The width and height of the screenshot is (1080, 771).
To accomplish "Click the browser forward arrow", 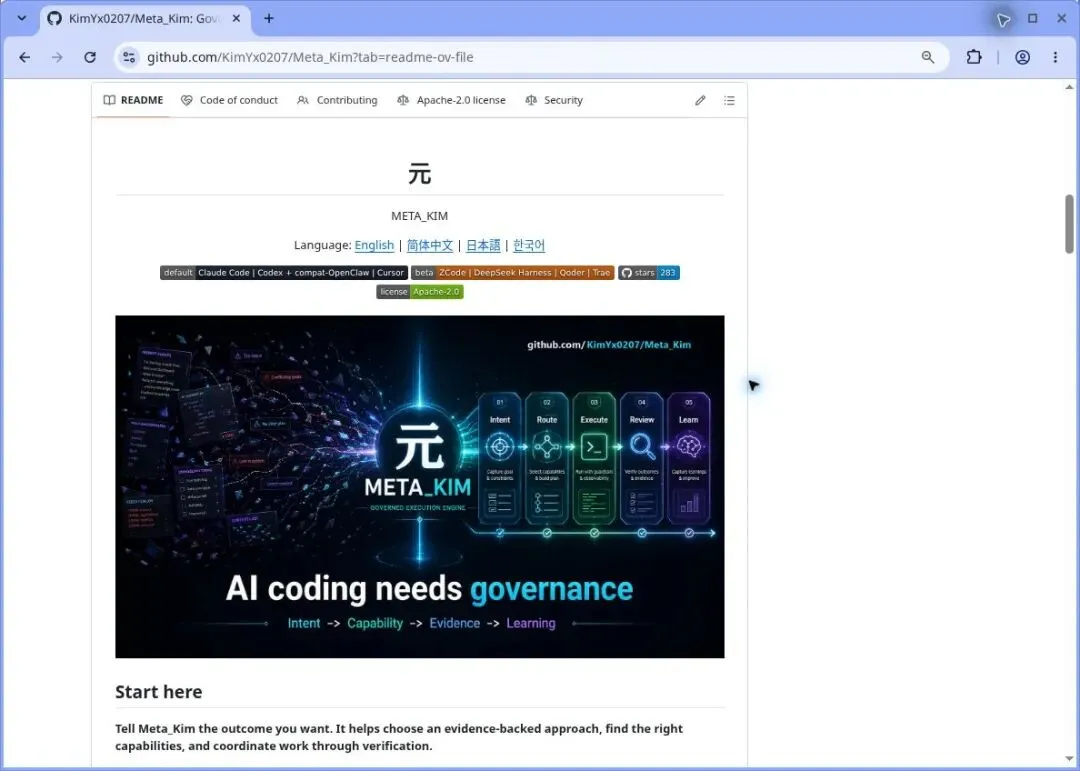I will (x=57, y=57).
